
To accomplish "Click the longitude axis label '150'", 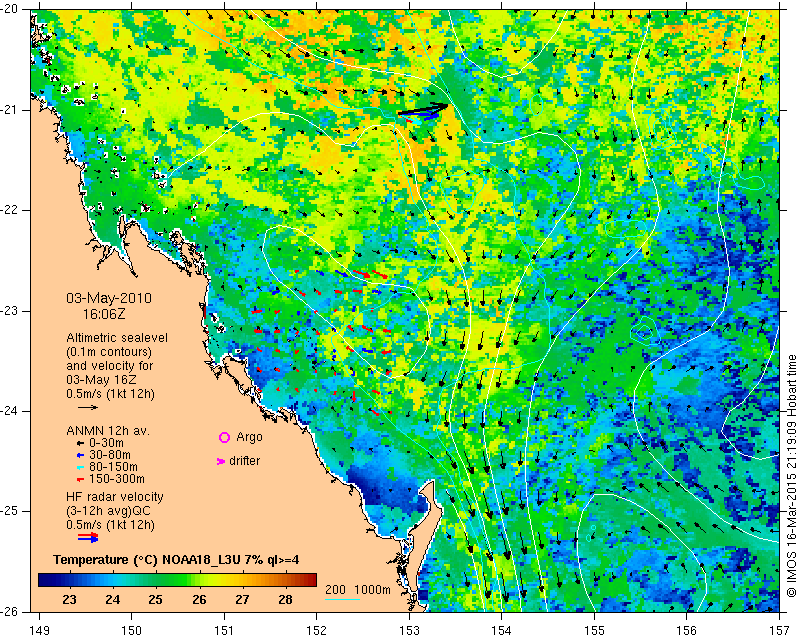I will [132, 631].
